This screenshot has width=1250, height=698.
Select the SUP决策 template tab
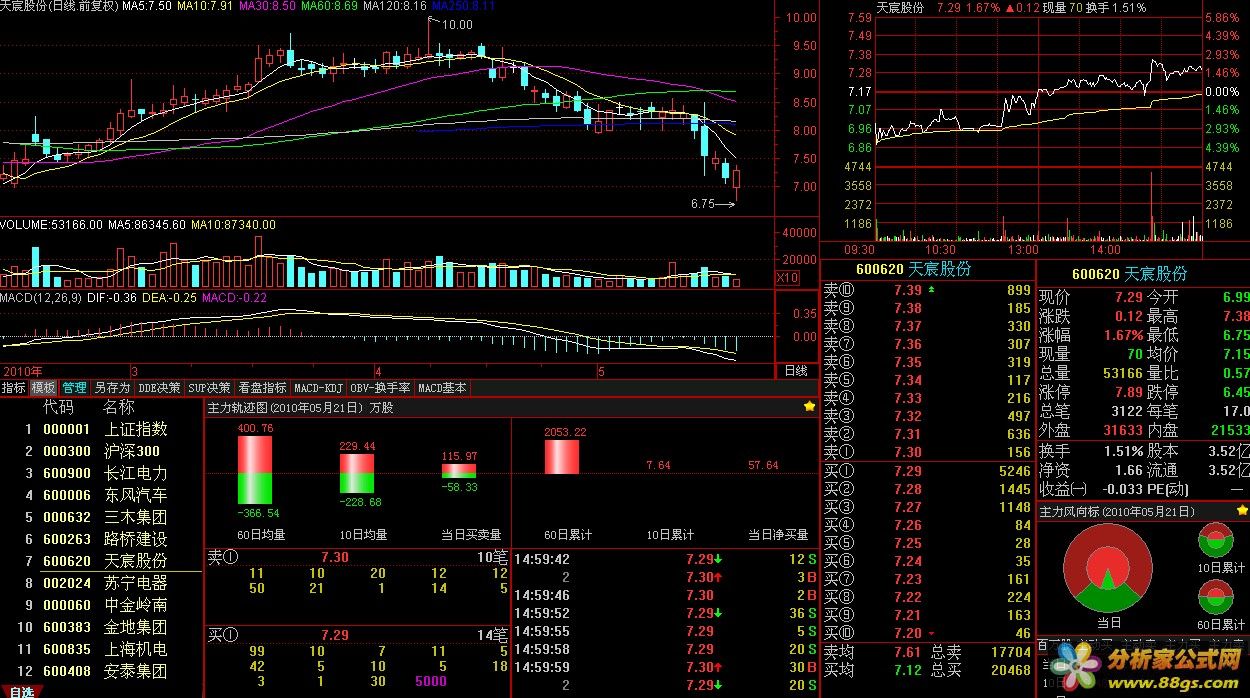[210, 388]
